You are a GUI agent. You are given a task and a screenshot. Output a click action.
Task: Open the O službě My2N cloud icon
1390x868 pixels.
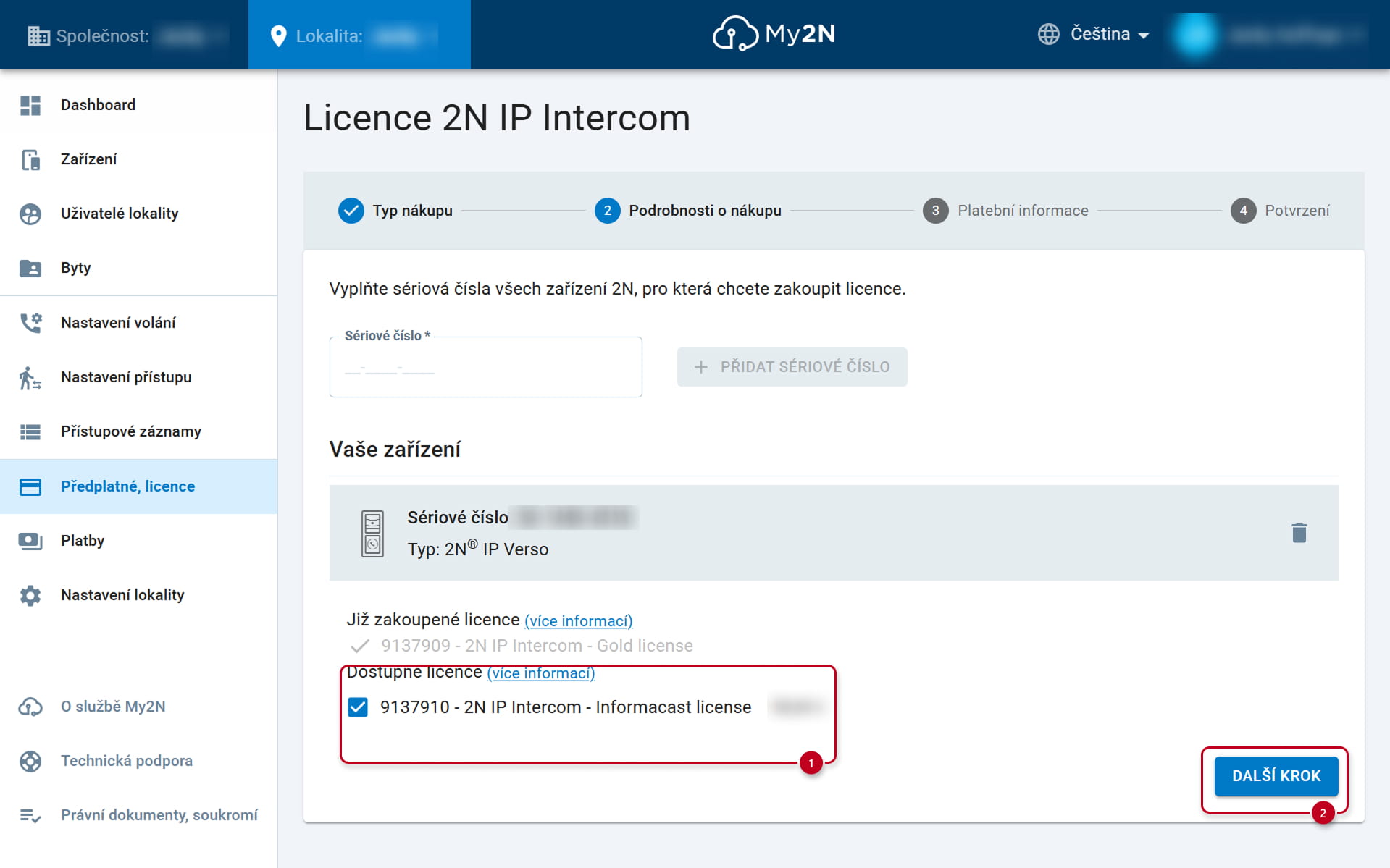coord(30,707)
